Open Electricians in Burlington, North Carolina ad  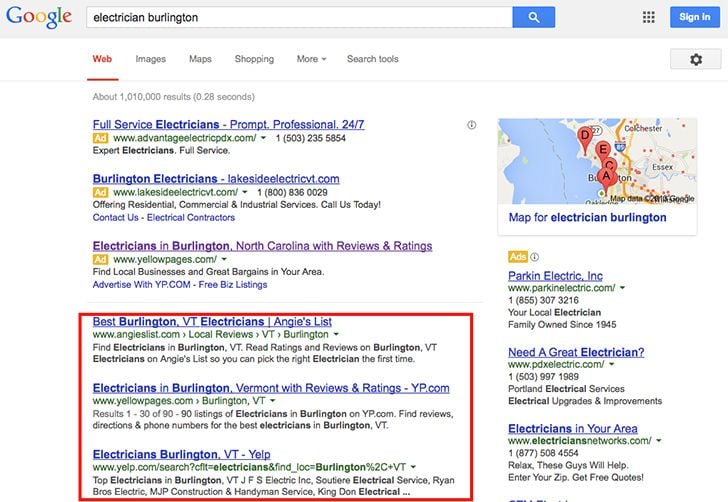pyautogui.click(x=262, y=246)
